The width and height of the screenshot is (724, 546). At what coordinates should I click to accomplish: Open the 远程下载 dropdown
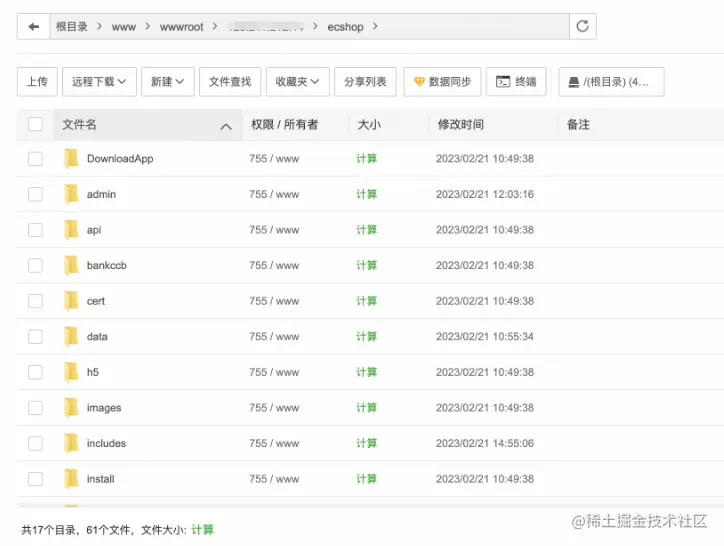pyautogui.click(x=99, y=82)
